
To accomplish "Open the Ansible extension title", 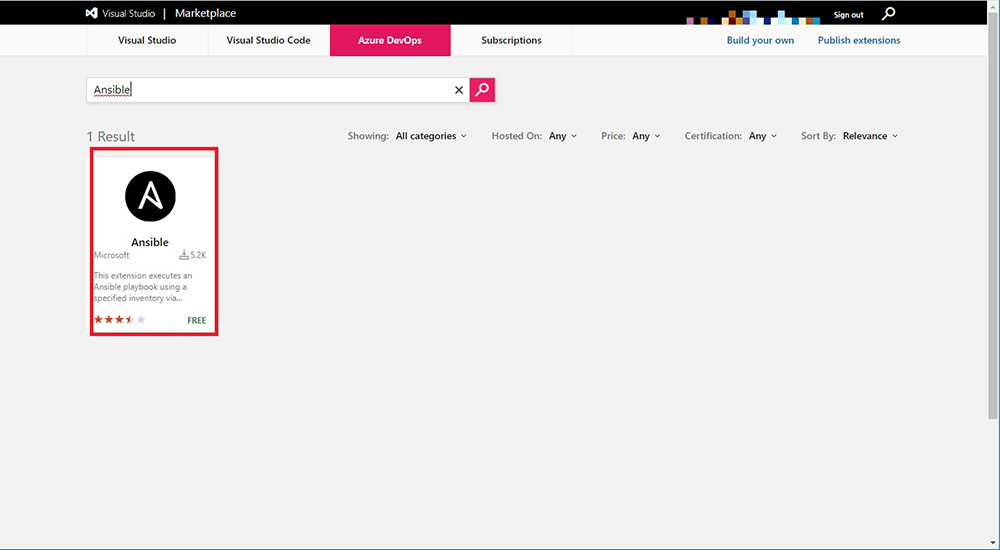I will point(150,242).
